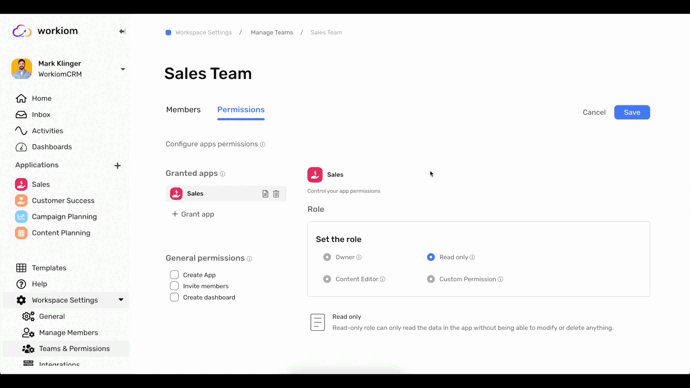Viewport: 690px width, 388px height.
Task: Click the Workspace Settings gear icon
Action: 21,300
